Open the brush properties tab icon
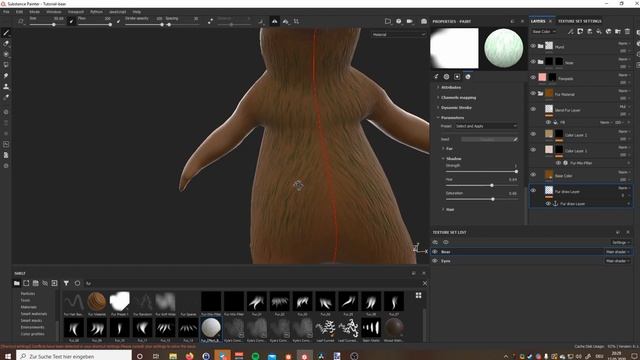Viewport: 640px width, 360px height. pyautogui.click(x=436, y=76)
